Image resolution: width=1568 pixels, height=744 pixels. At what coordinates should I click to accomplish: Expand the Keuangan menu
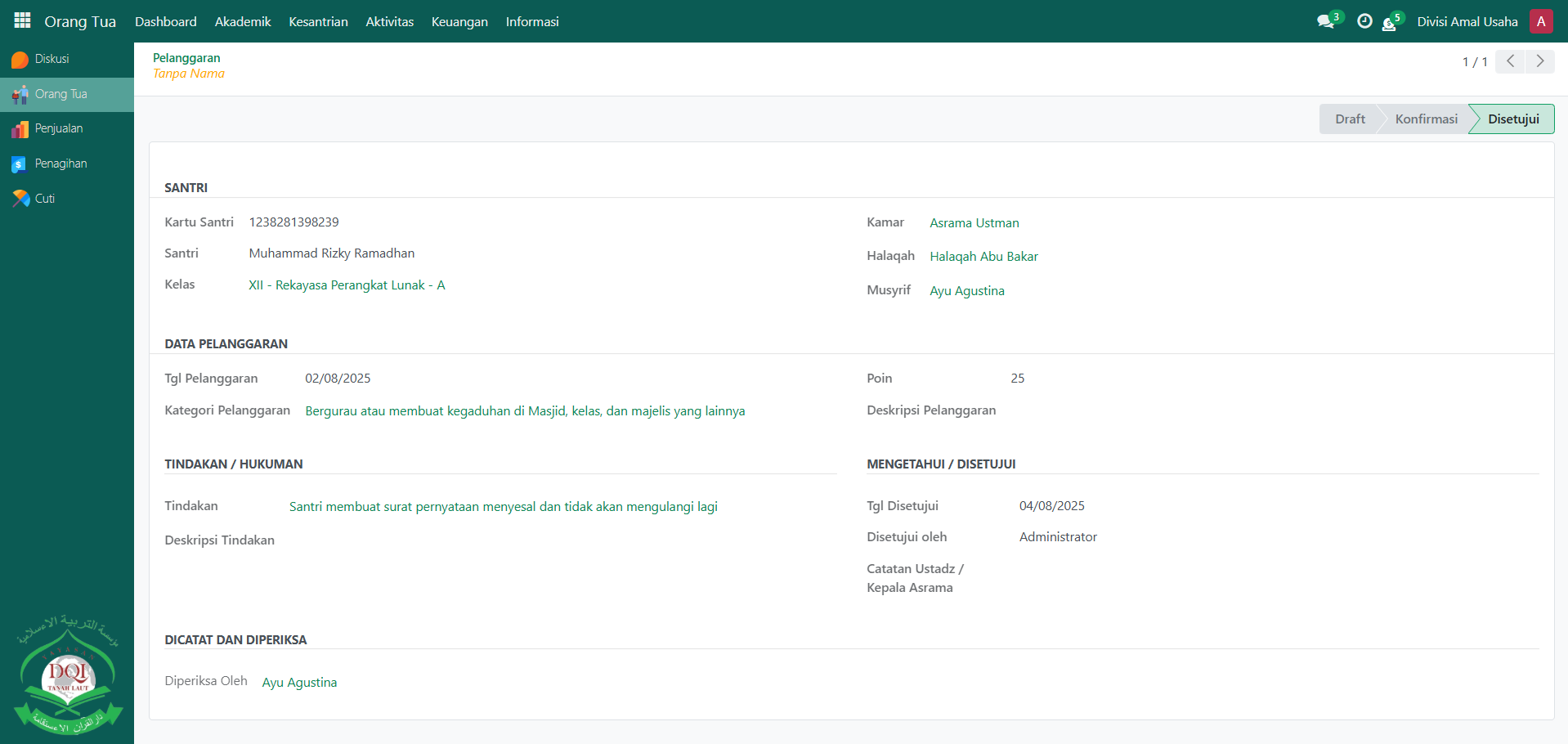459,21
